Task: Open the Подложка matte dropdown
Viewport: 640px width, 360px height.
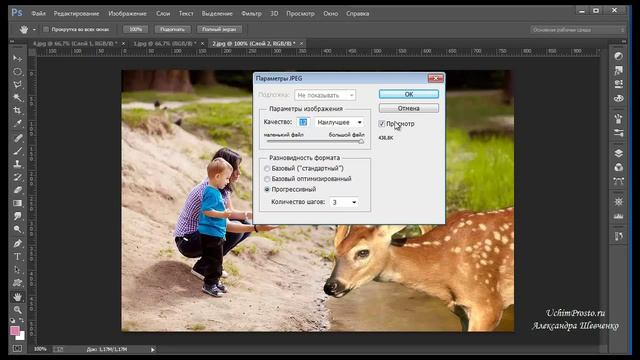Action: [325, 95]
